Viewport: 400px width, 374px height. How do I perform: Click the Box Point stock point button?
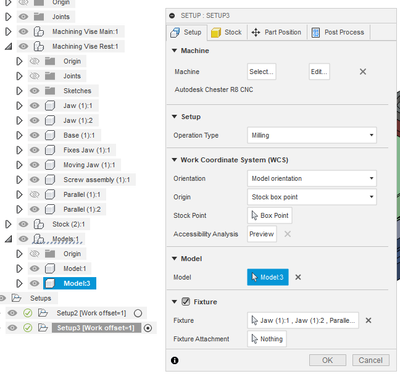[x=270, y=216]
